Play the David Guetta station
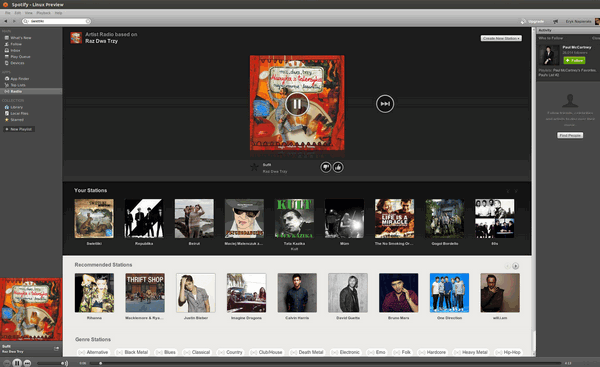The image size is (600, 367). (348, 293)
